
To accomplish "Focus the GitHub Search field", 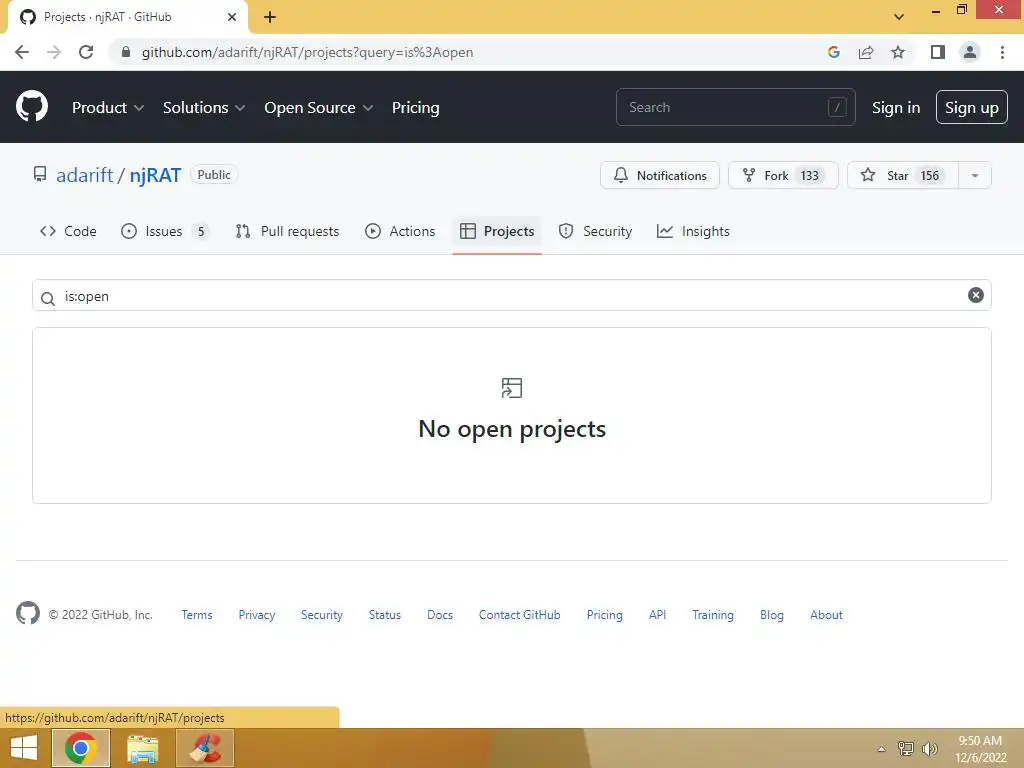I will [x=735, y=107].
